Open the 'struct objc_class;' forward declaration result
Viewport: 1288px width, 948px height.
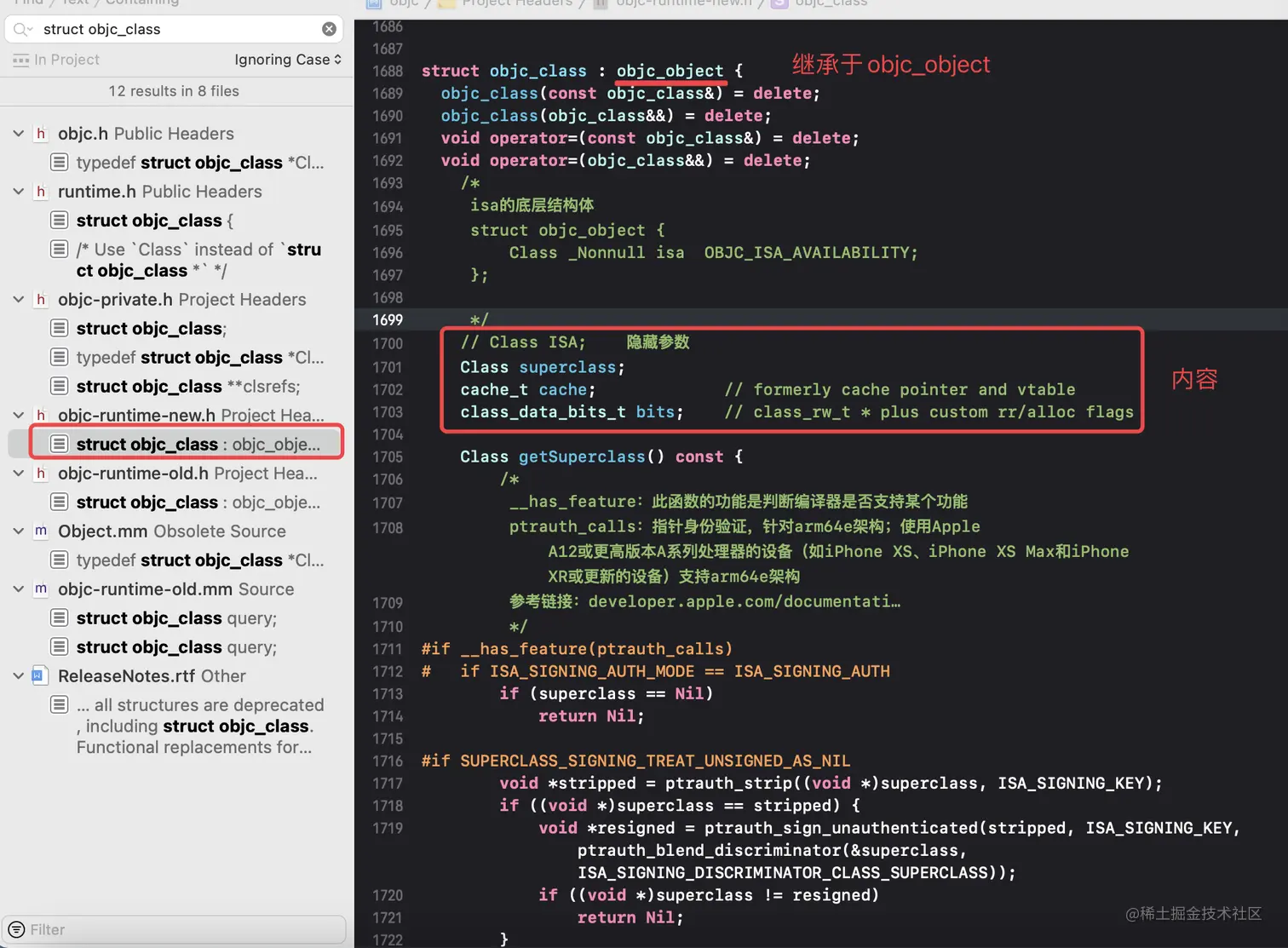176,329
